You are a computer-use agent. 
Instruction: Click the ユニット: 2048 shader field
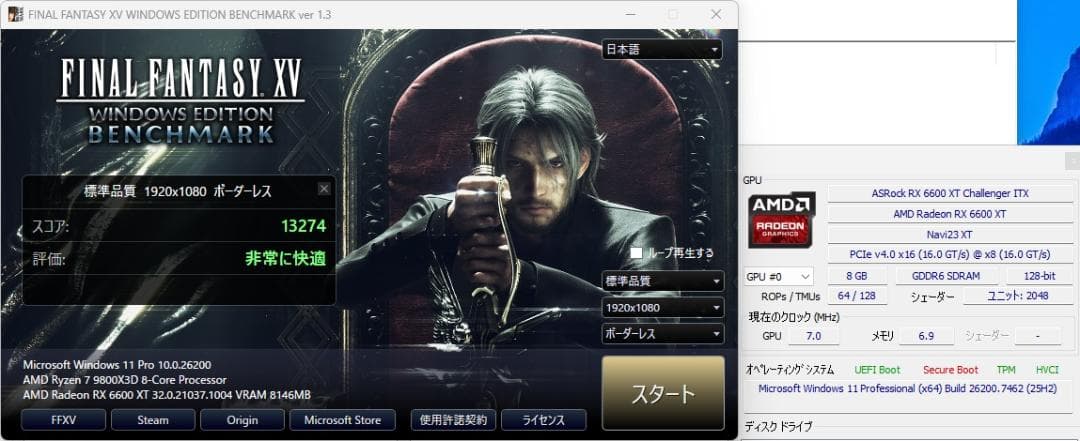(1018, 296)
